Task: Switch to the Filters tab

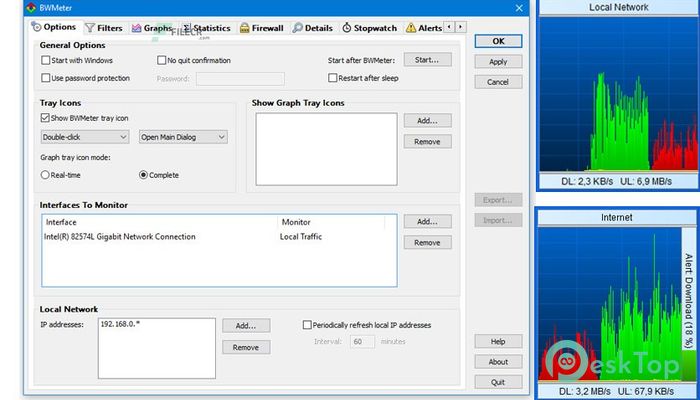Action: point(104,28)
